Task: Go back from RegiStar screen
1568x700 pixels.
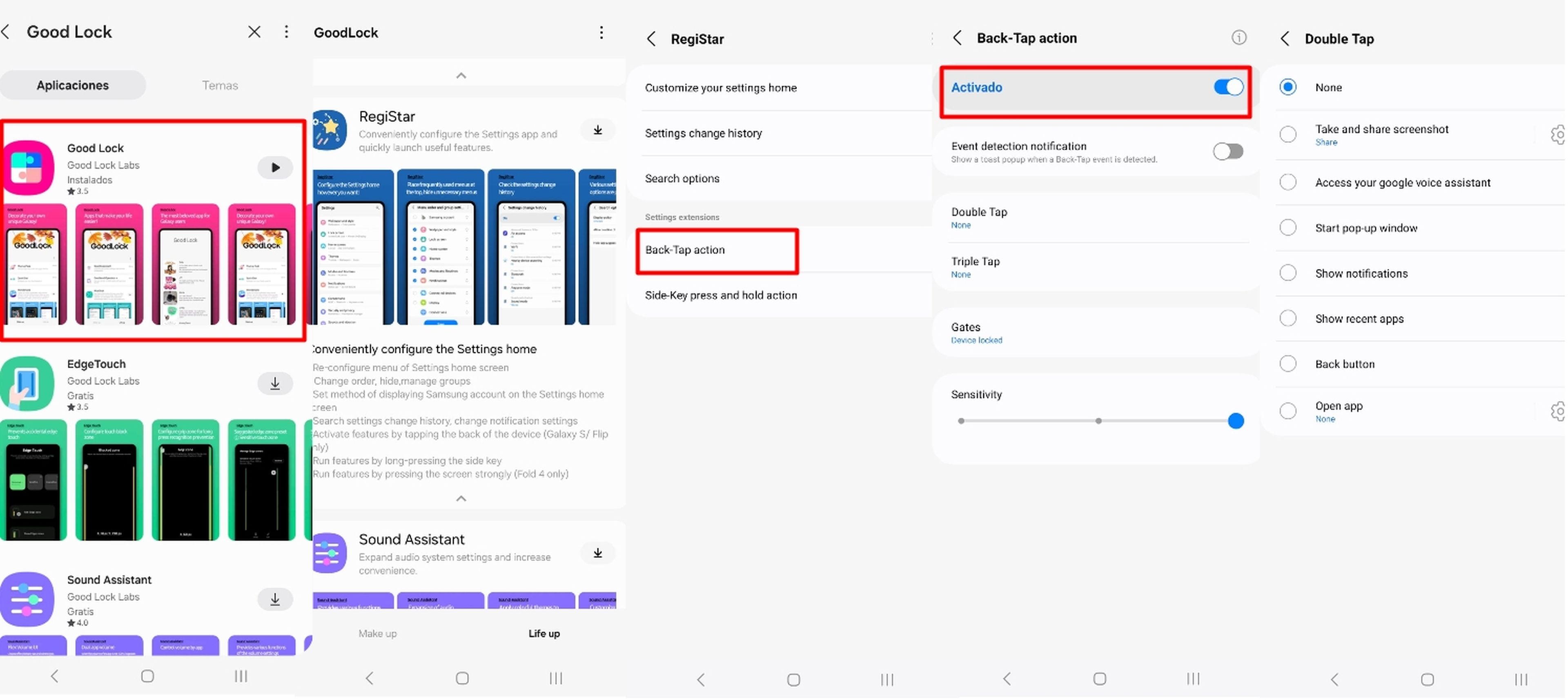Action: point(651,39)
